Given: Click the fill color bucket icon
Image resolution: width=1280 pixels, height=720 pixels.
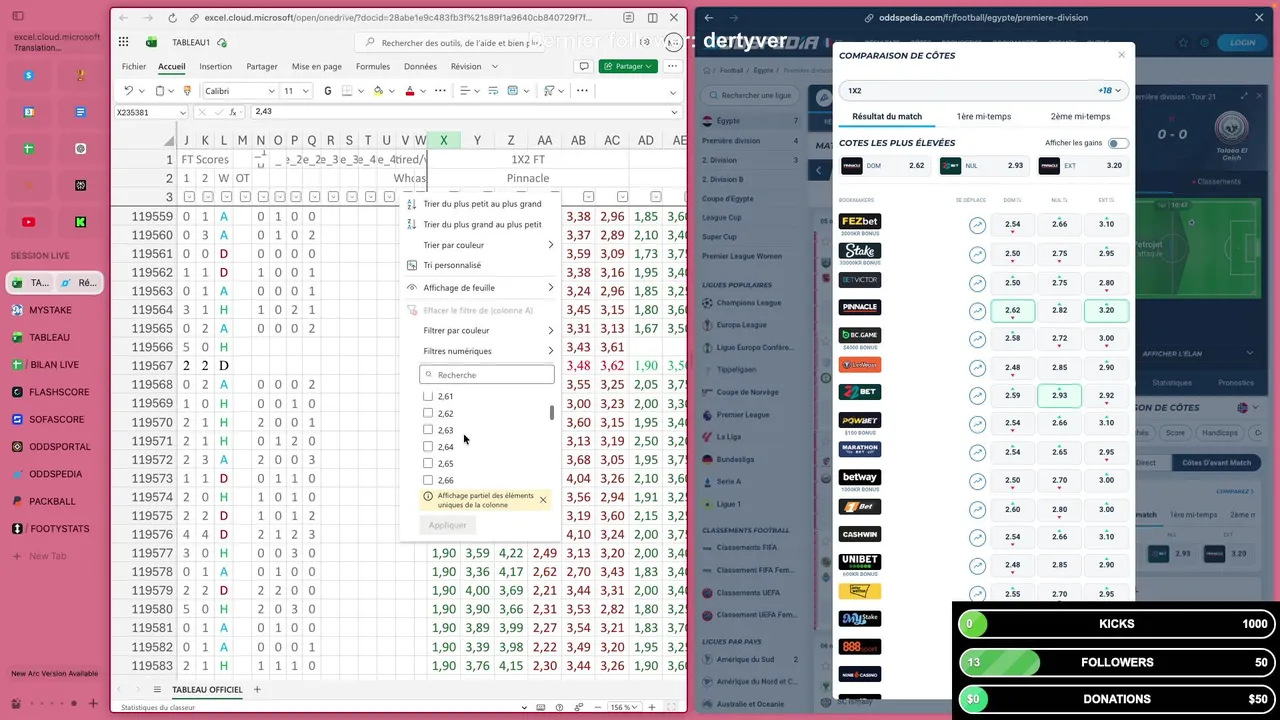Looking at the screenshot, I should click(x=378, y=91).
